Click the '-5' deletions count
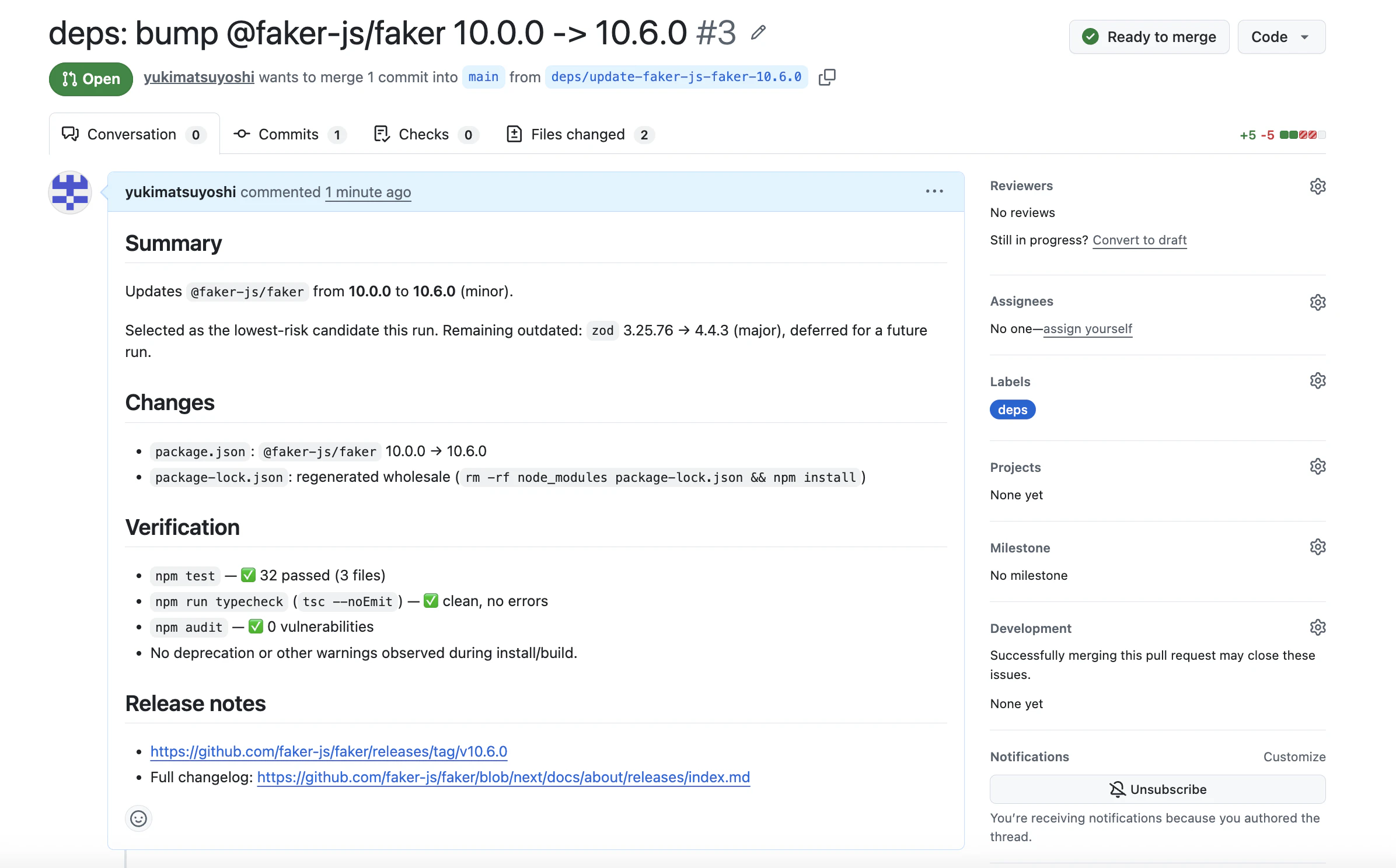The image size is (1396, 868). [1268, 135]
